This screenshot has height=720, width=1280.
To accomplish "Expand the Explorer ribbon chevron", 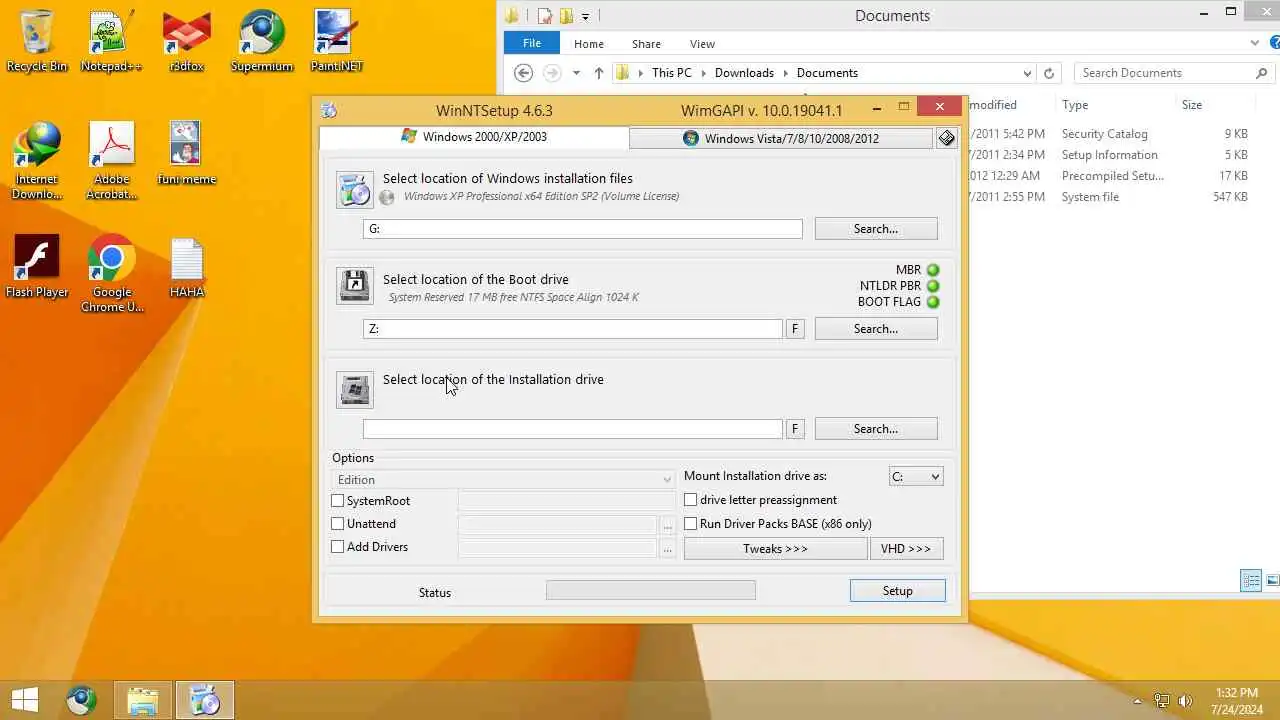I will point(1255,44).
